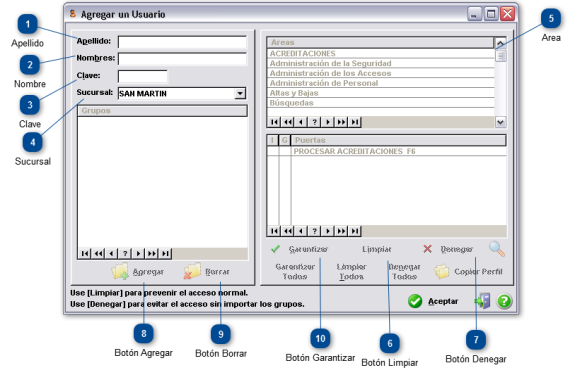575x382 pixels.
Task: Jump forward a page in Puertas navigator
Action: [341, 231]
